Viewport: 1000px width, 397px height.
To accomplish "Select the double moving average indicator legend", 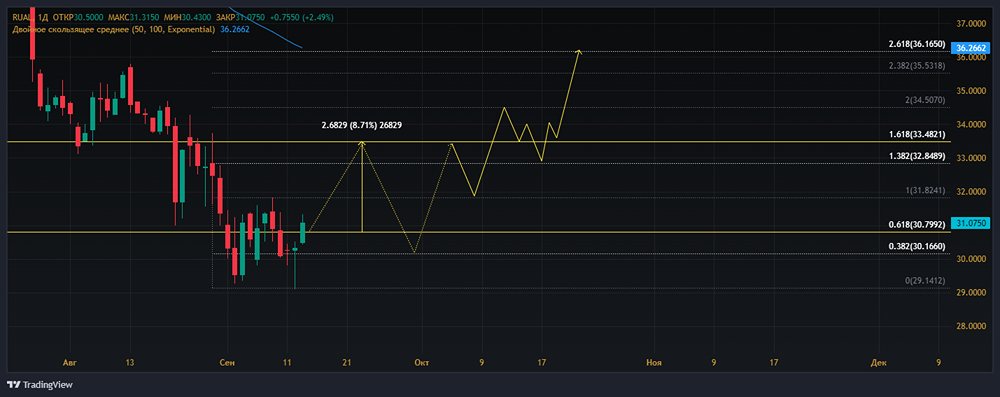I will coord(113,29).
